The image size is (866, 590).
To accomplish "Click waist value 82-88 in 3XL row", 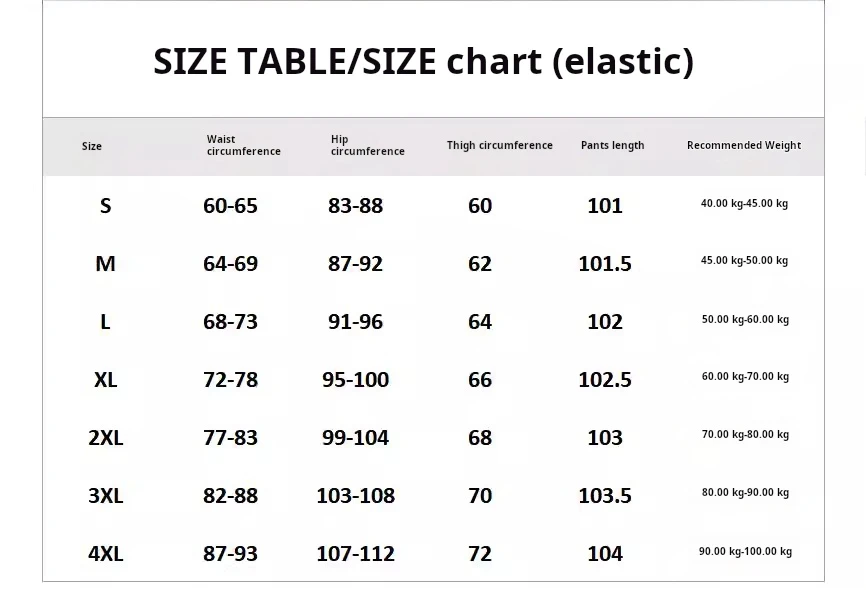I will (230, 496).
